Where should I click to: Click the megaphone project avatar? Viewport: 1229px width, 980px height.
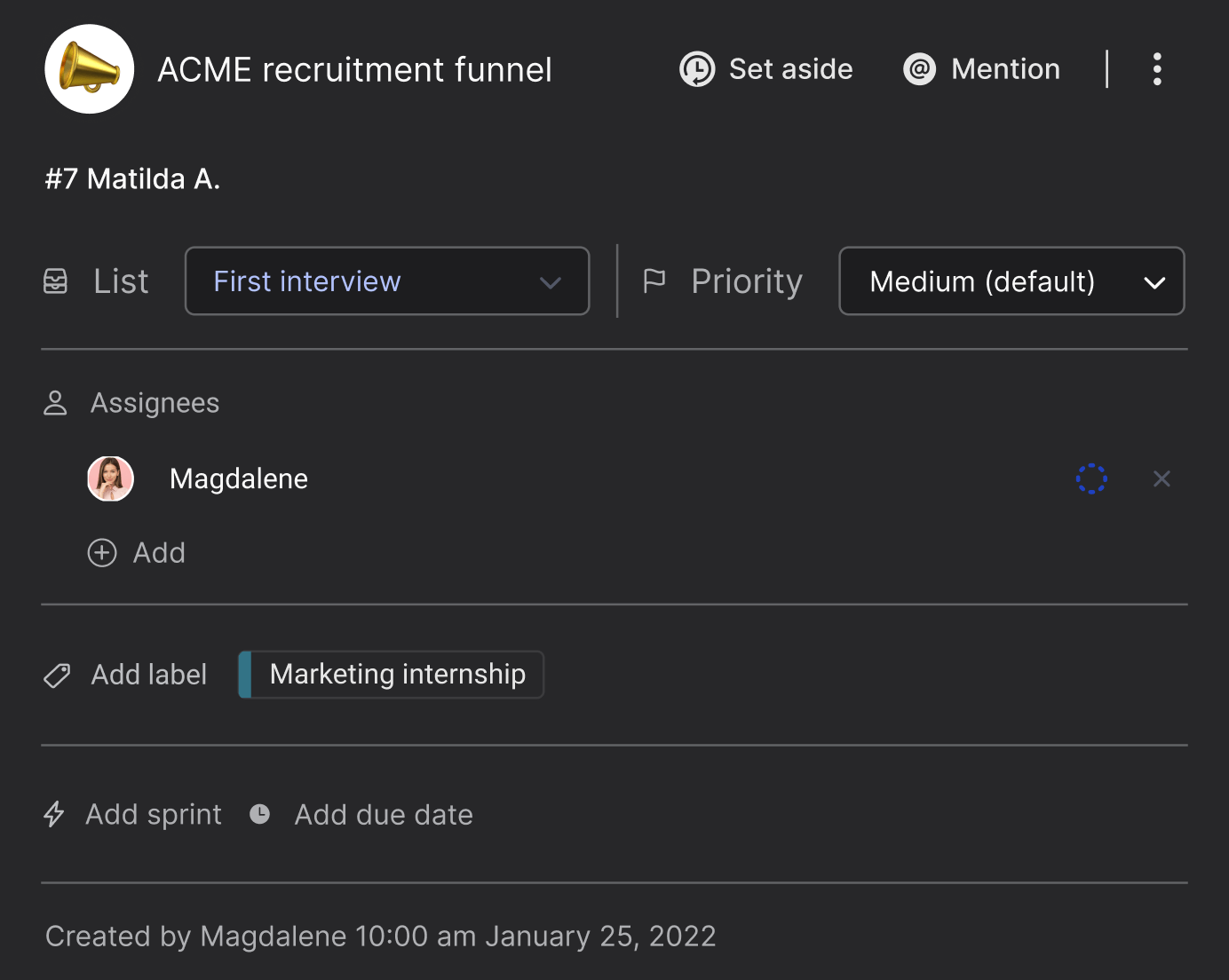pos(89,68)
